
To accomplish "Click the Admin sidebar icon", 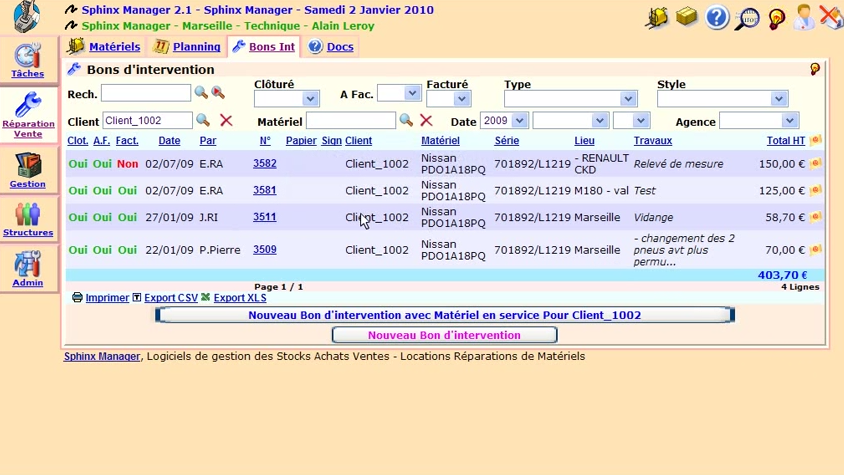I will (x=28, y=268).
